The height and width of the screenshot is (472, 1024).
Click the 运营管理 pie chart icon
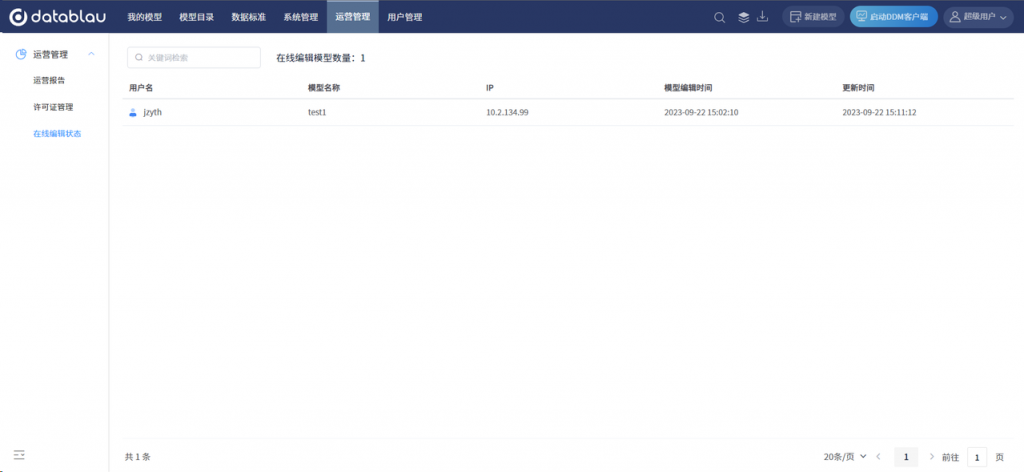click(21, 54)
